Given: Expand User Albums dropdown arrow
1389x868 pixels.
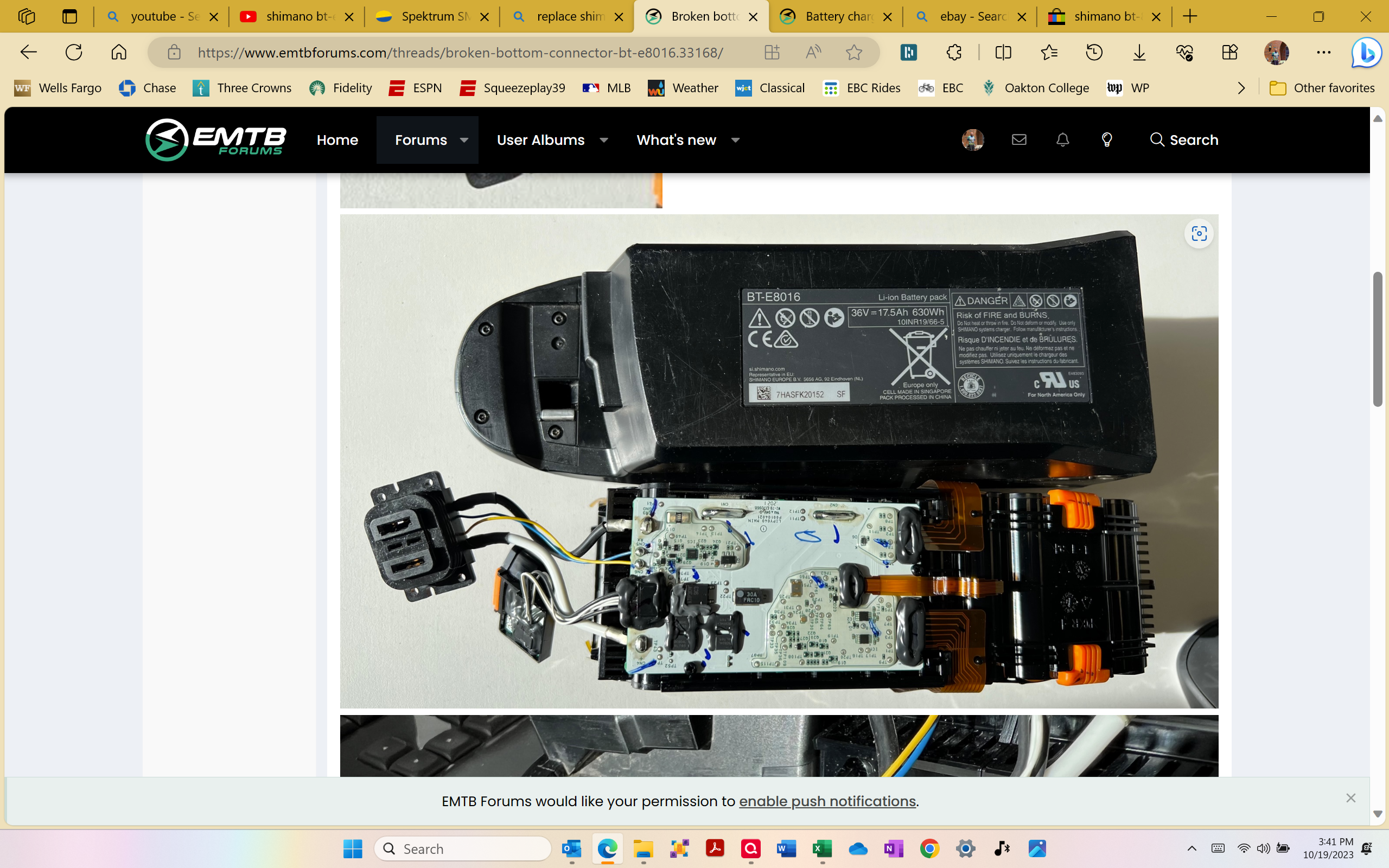Looking at the screenshot, I should (x=604, y=139).
